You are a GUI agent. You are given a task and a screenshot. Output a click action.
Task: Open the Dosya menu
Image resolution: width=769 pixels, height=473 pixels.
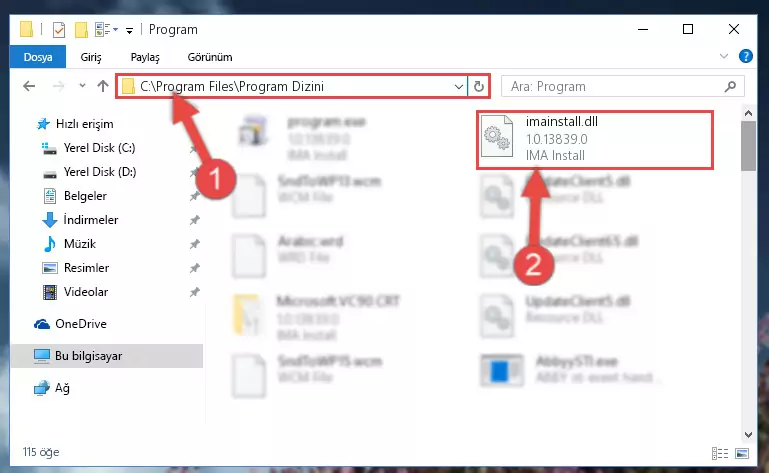[38, 57]
